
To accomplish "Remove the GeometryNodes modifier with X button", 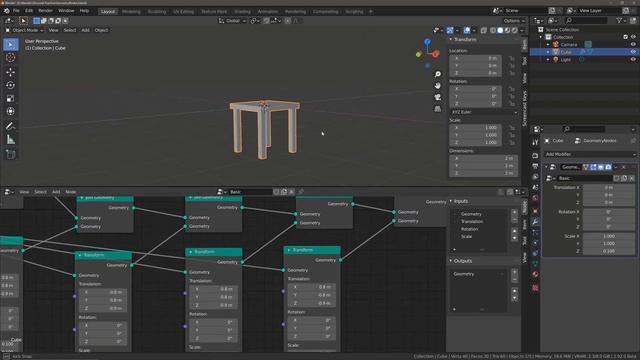I will [623, 167].
